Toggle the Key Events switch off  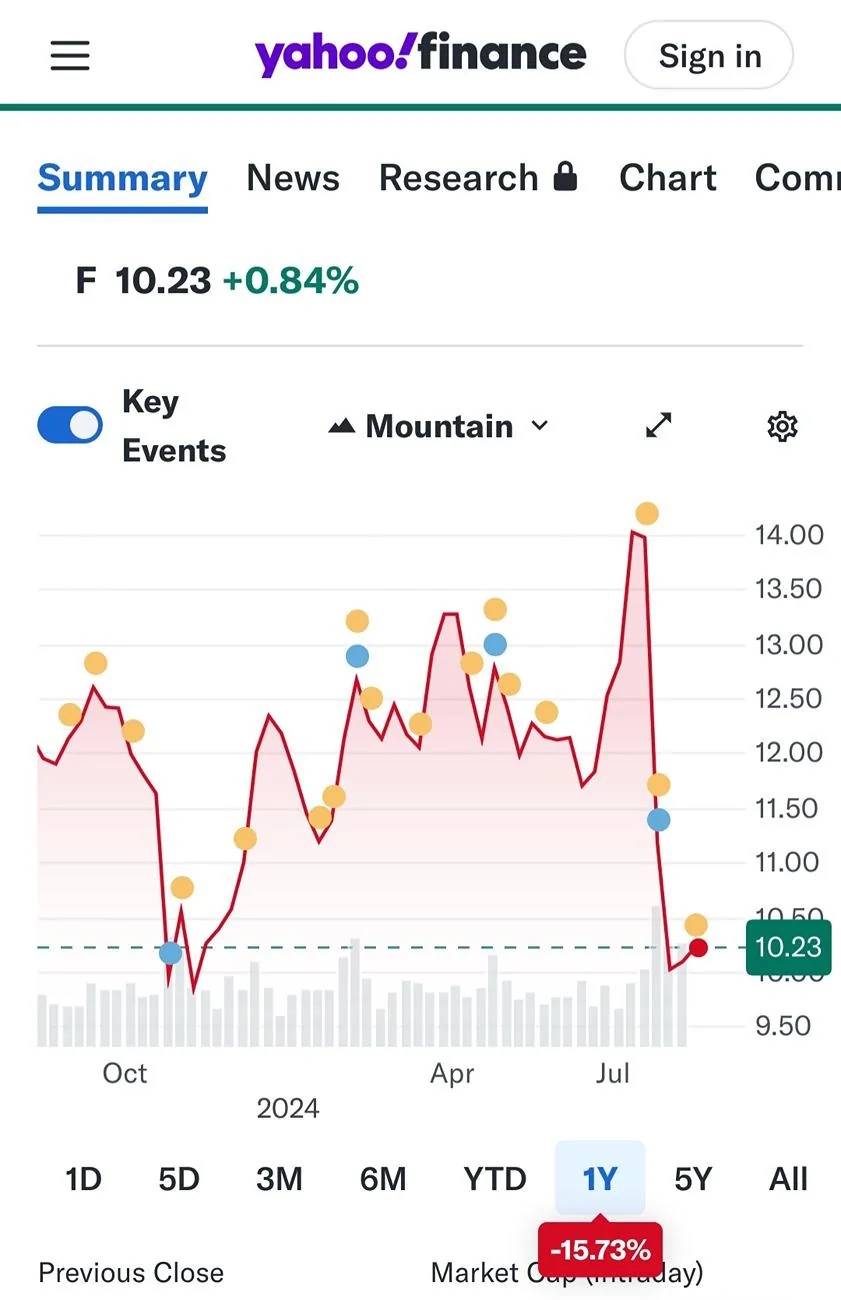[x=70, y=425]
